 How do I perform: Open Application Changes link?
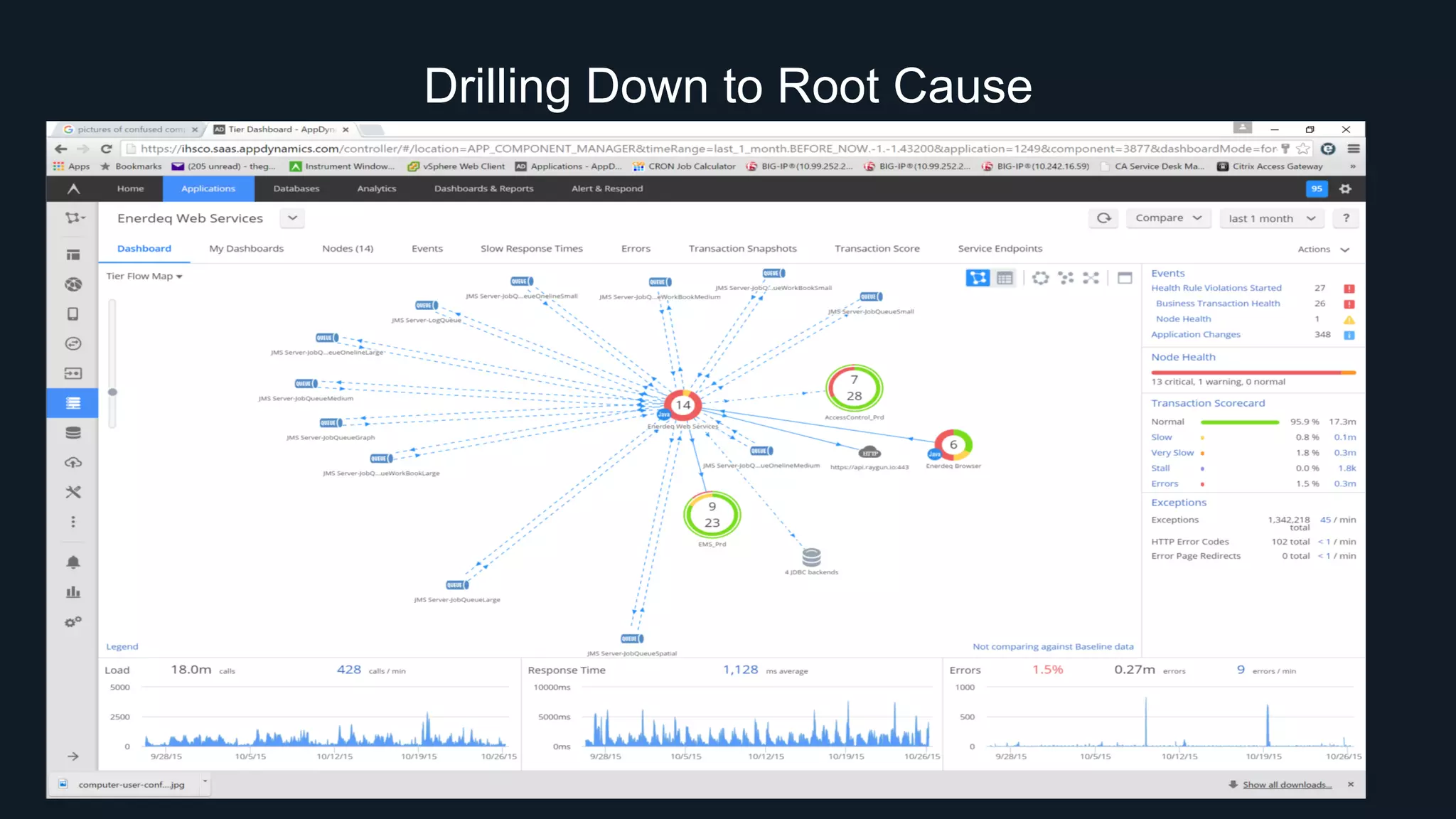tap(1196, 334)
